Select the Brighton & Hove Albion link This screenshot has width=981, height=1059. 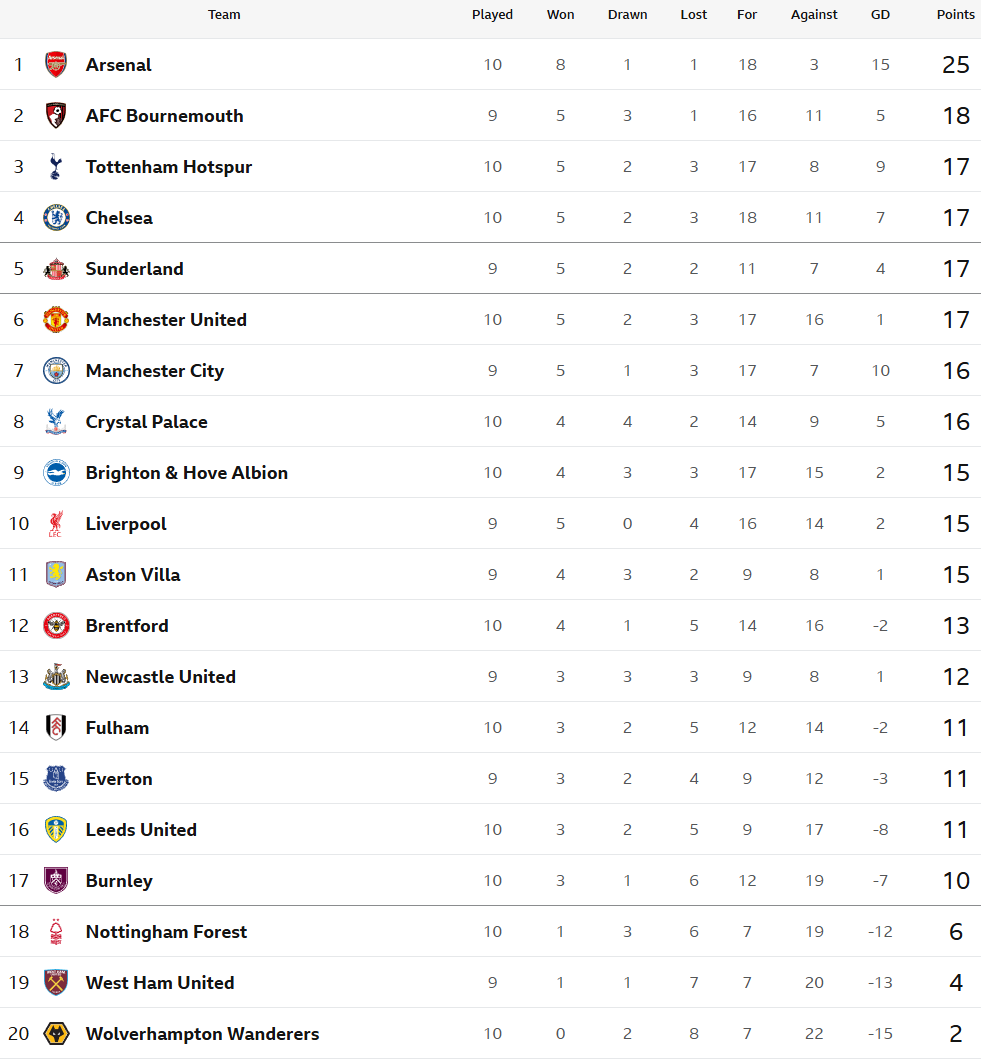click(x=187, y=473)
